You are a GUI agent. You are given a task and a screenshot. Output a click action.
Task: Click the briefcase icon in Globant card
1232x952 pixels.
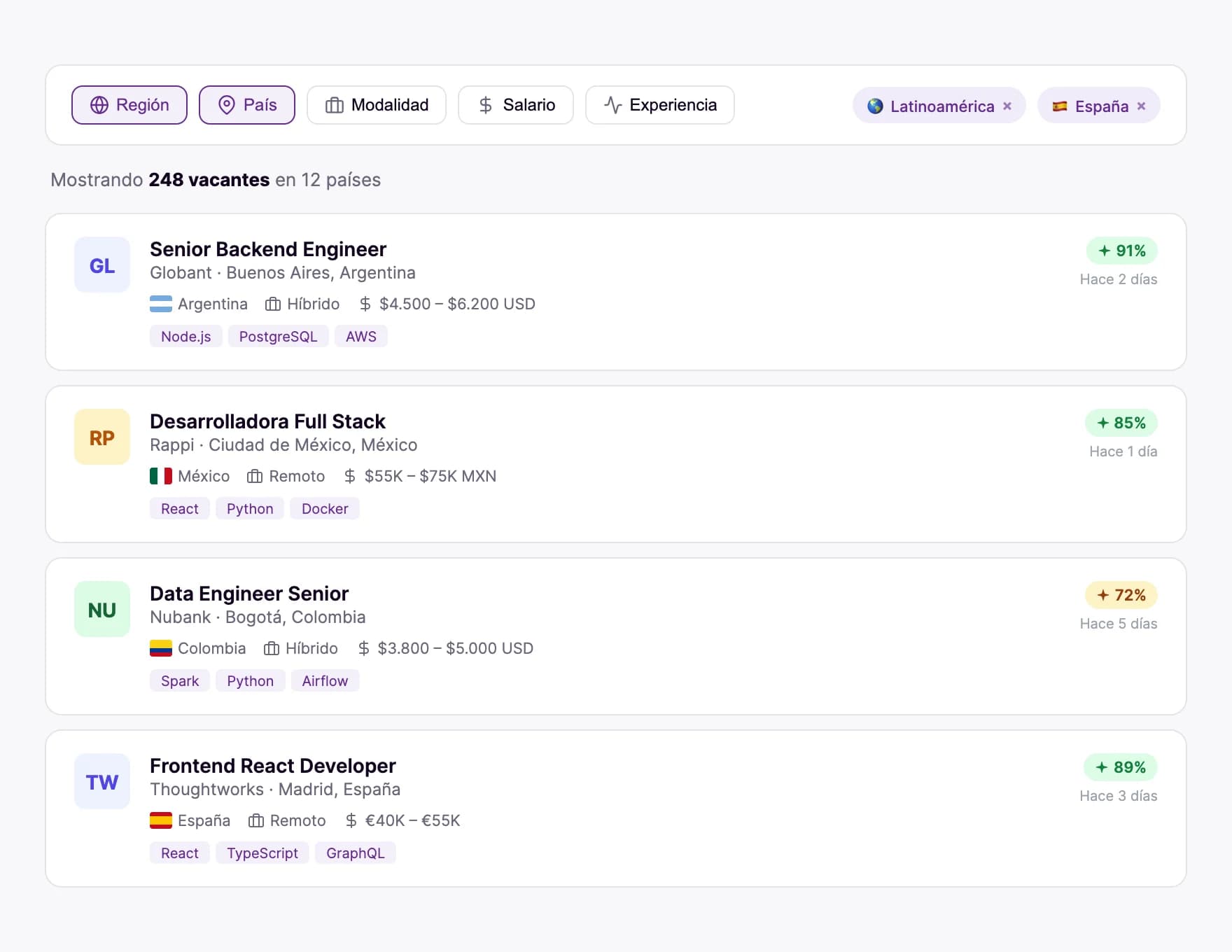click(273, 304)
